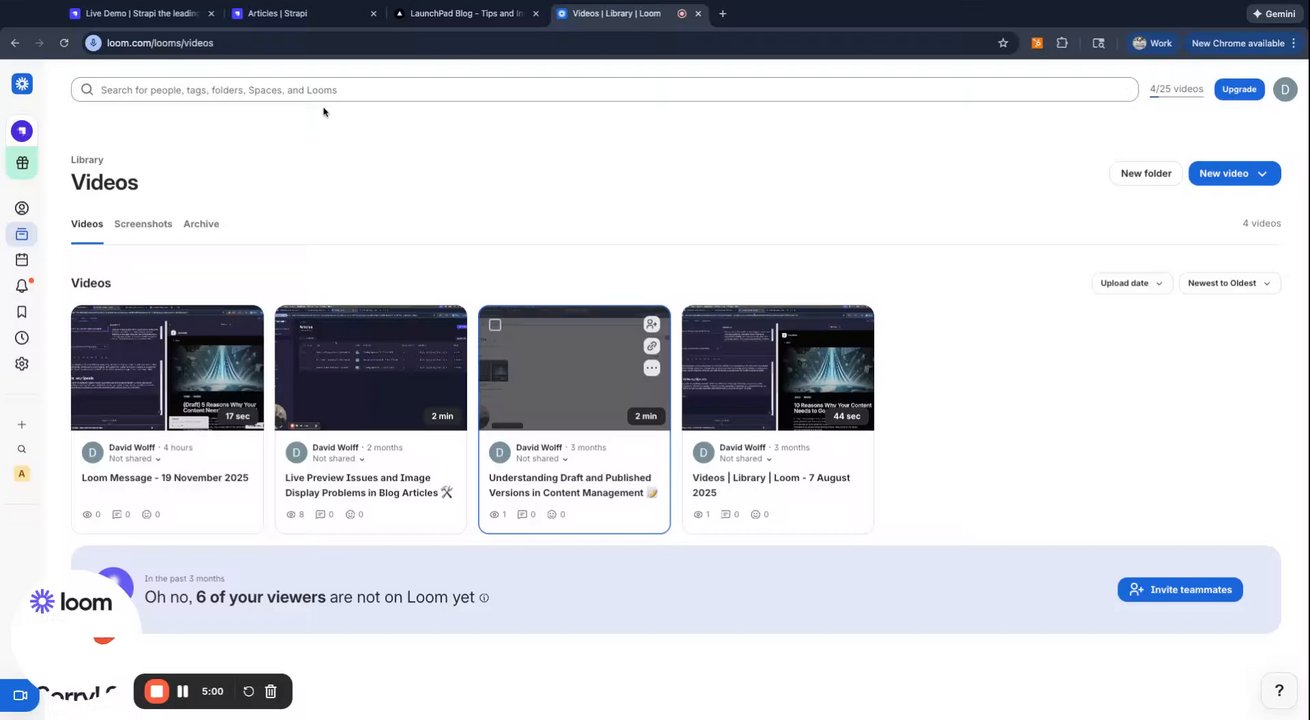The image size is (1310, 720).
Task: Open the Live Preview Issues video thumbnail
Action: [371, 368]
